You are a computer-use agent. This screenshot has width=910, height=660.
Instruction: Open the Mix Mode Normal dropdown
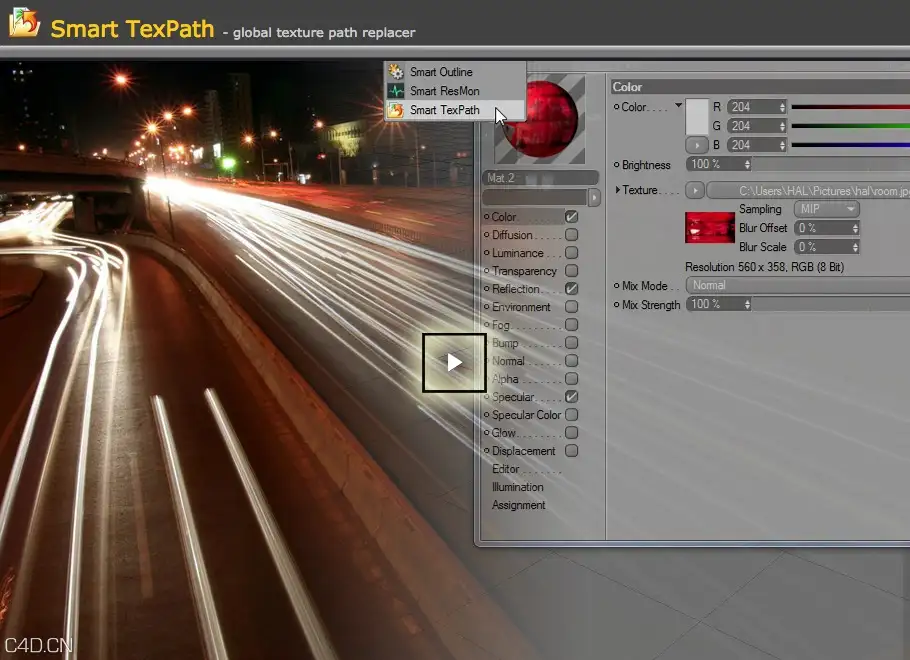[x=798, y=285]
